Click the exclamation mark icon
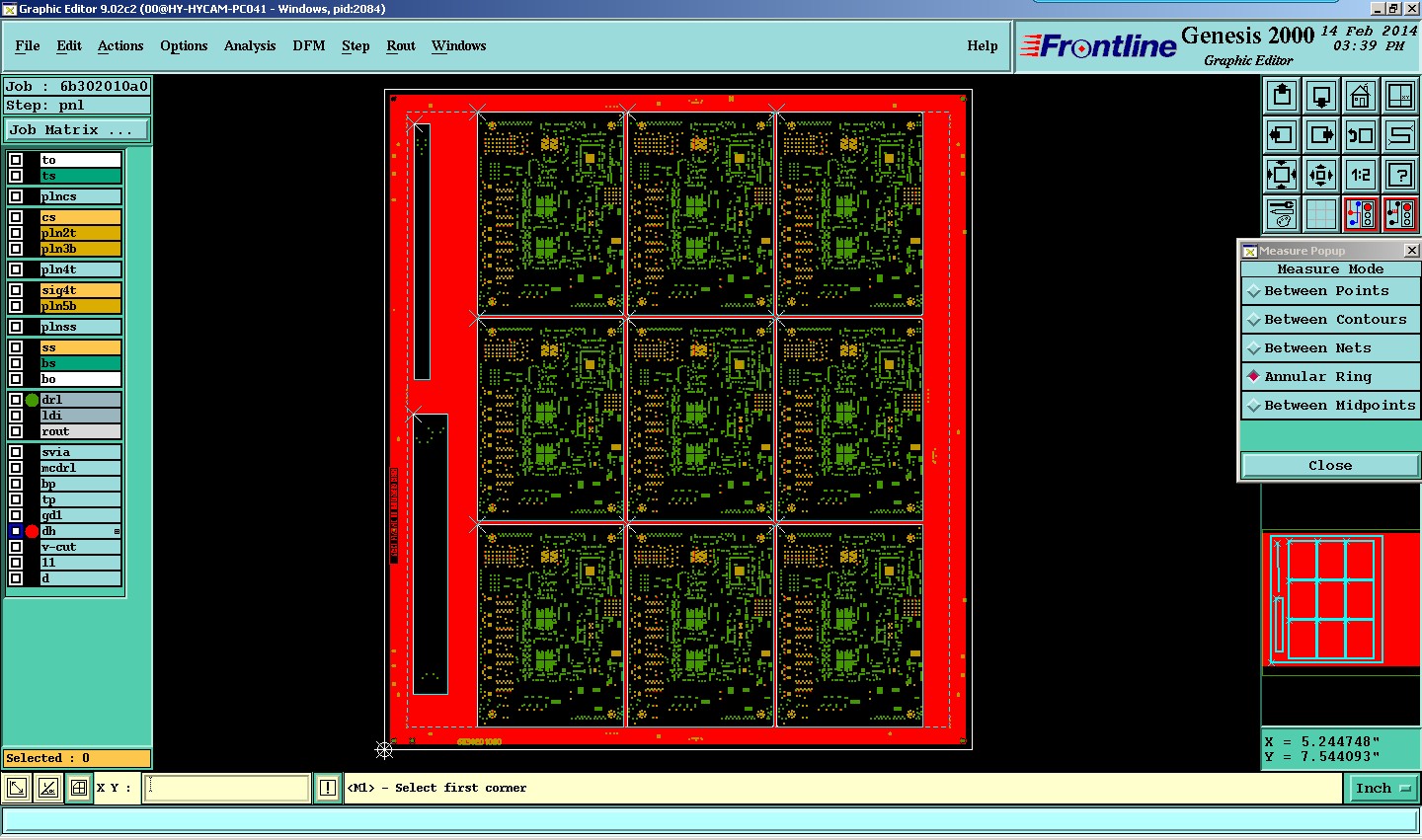This screenshot has width=1422, height=840. tap(328, 788)
